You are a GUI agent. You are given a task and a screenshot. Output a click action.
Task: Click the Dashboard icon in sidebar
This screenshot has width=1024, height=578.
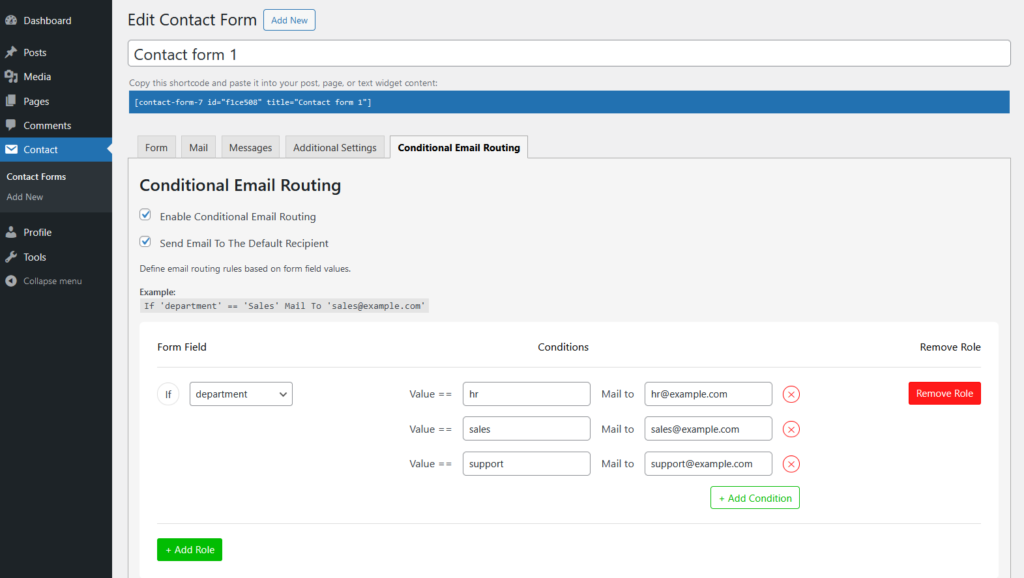pos(11,20)
